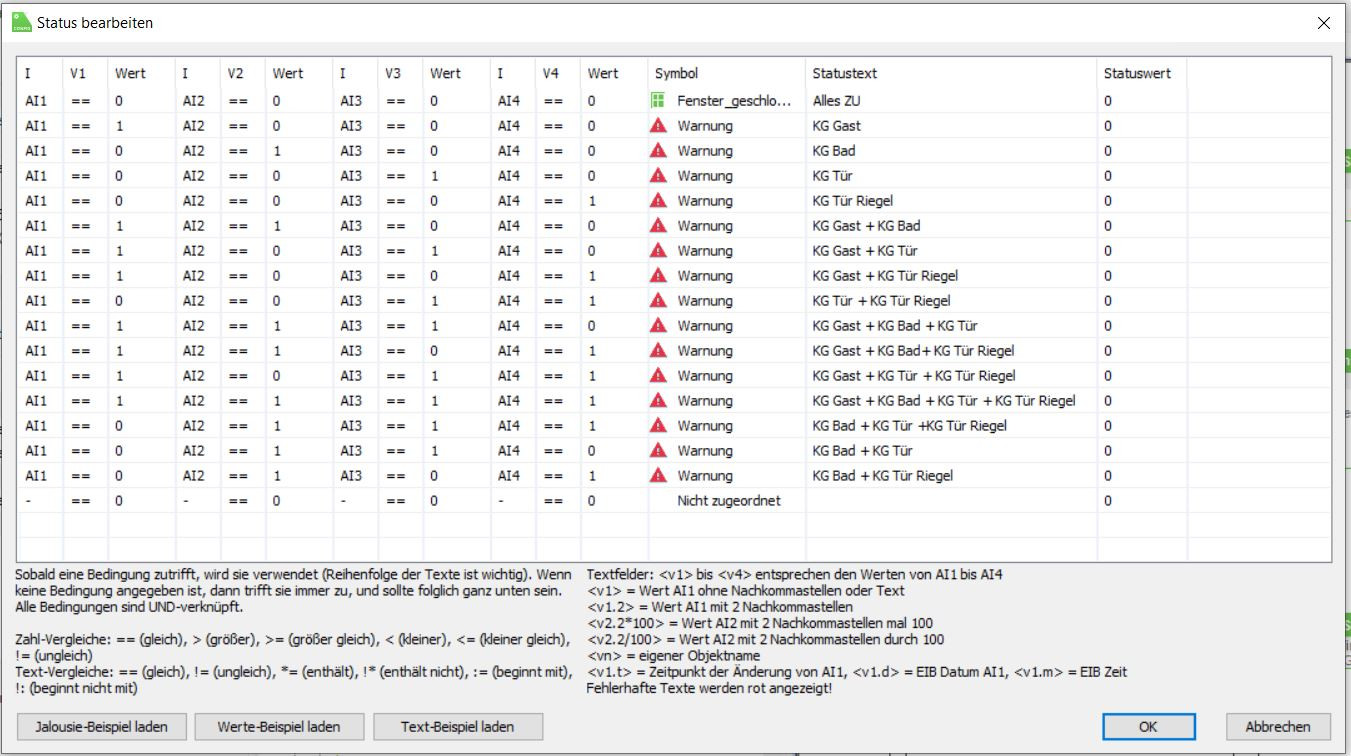Click the Werte-Beispiel laden button
1351x756 pixels.
tap(279, 727)
